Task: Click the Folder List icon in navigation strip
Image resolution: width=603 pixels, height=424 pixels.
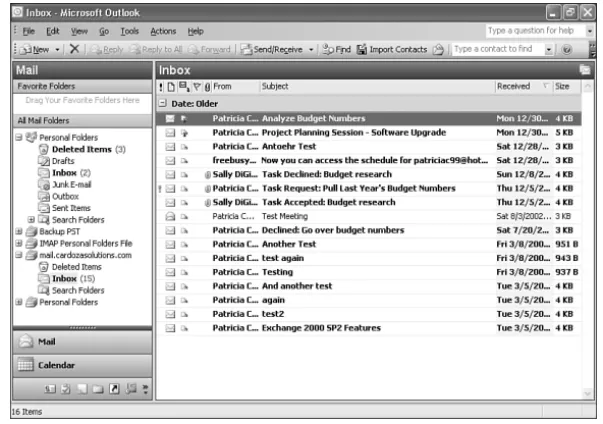Action: click(98, 389)
